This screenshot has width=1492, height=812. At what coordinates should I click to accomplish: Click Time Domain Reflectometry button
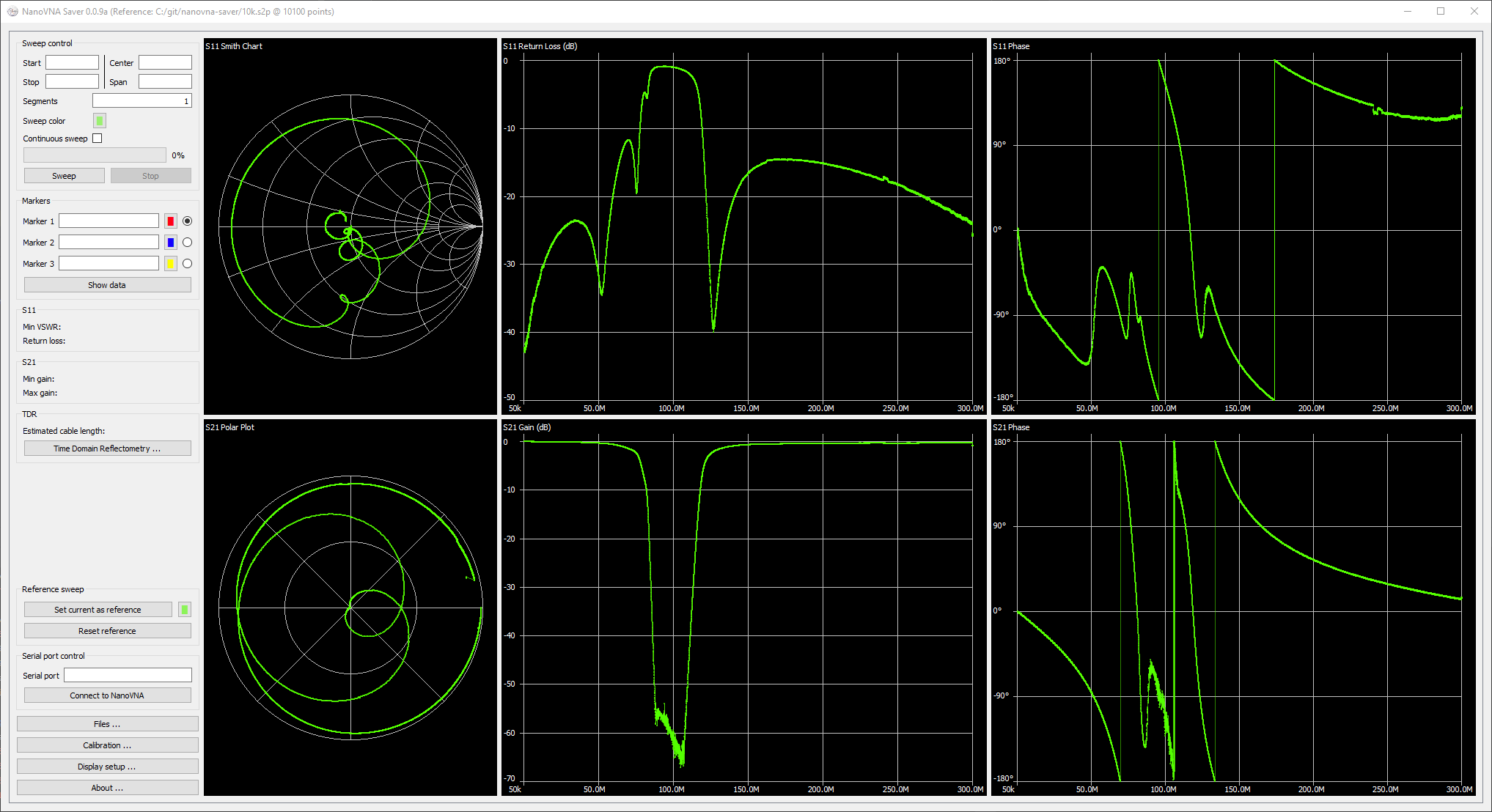point(107,449)
